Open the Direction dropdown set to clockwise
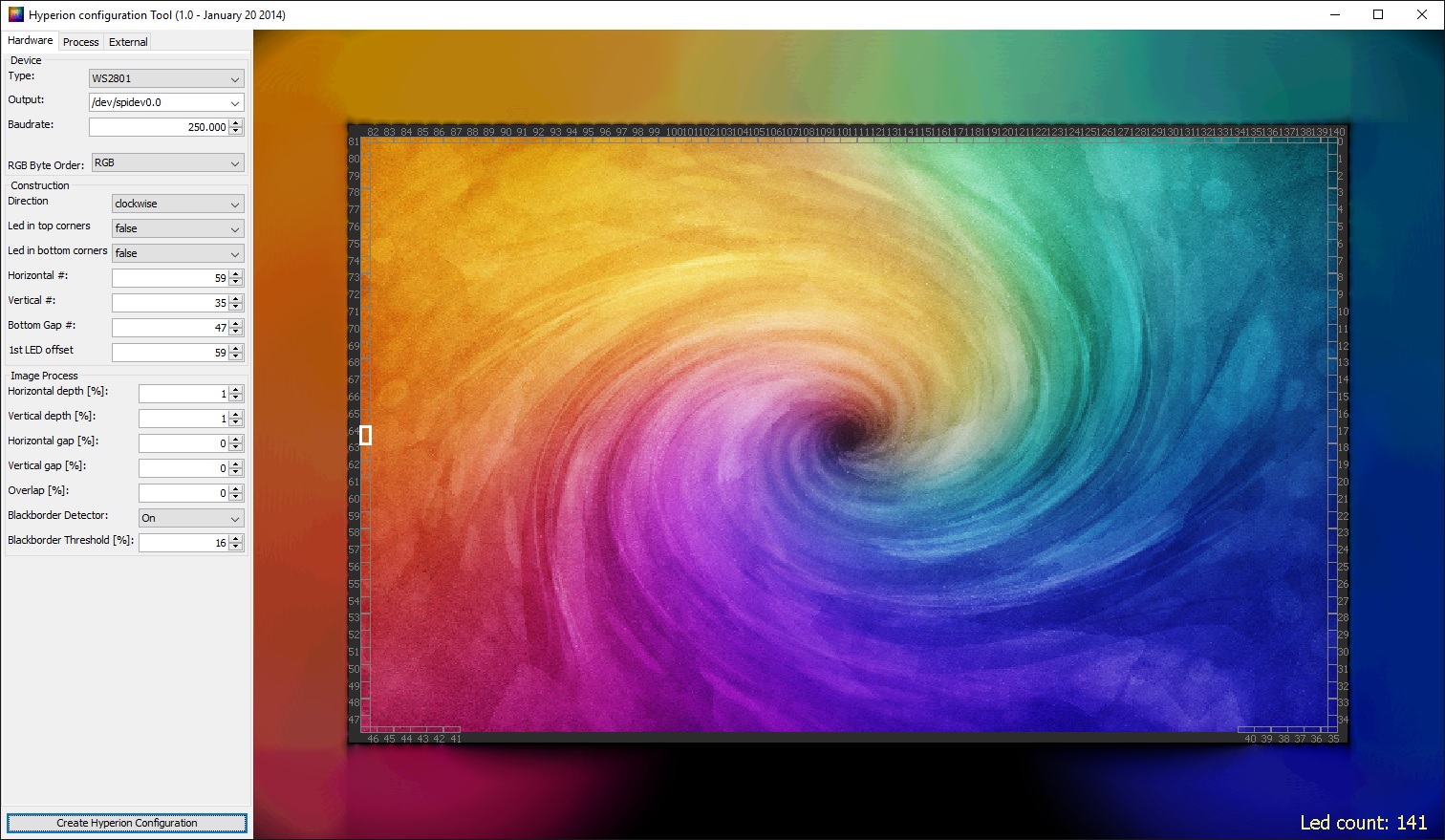 point(178,204)
